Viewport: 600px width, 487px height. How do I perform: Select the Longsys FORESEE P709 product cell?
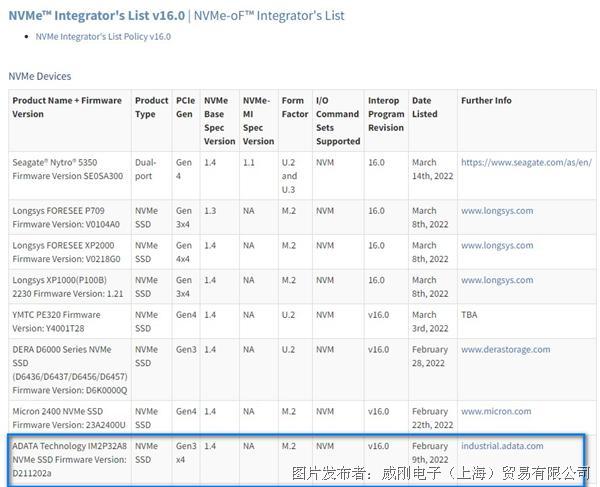[70, 217]
